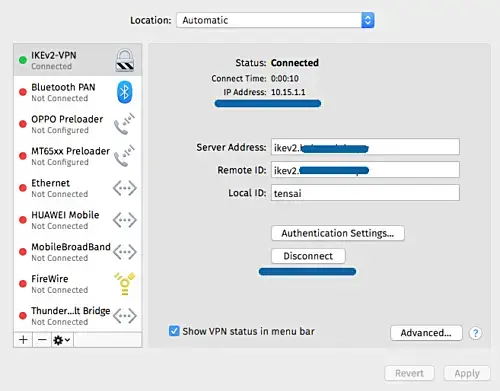Click the Ethernet arrows icon
The image size is (500, 391).
point(124,188)
